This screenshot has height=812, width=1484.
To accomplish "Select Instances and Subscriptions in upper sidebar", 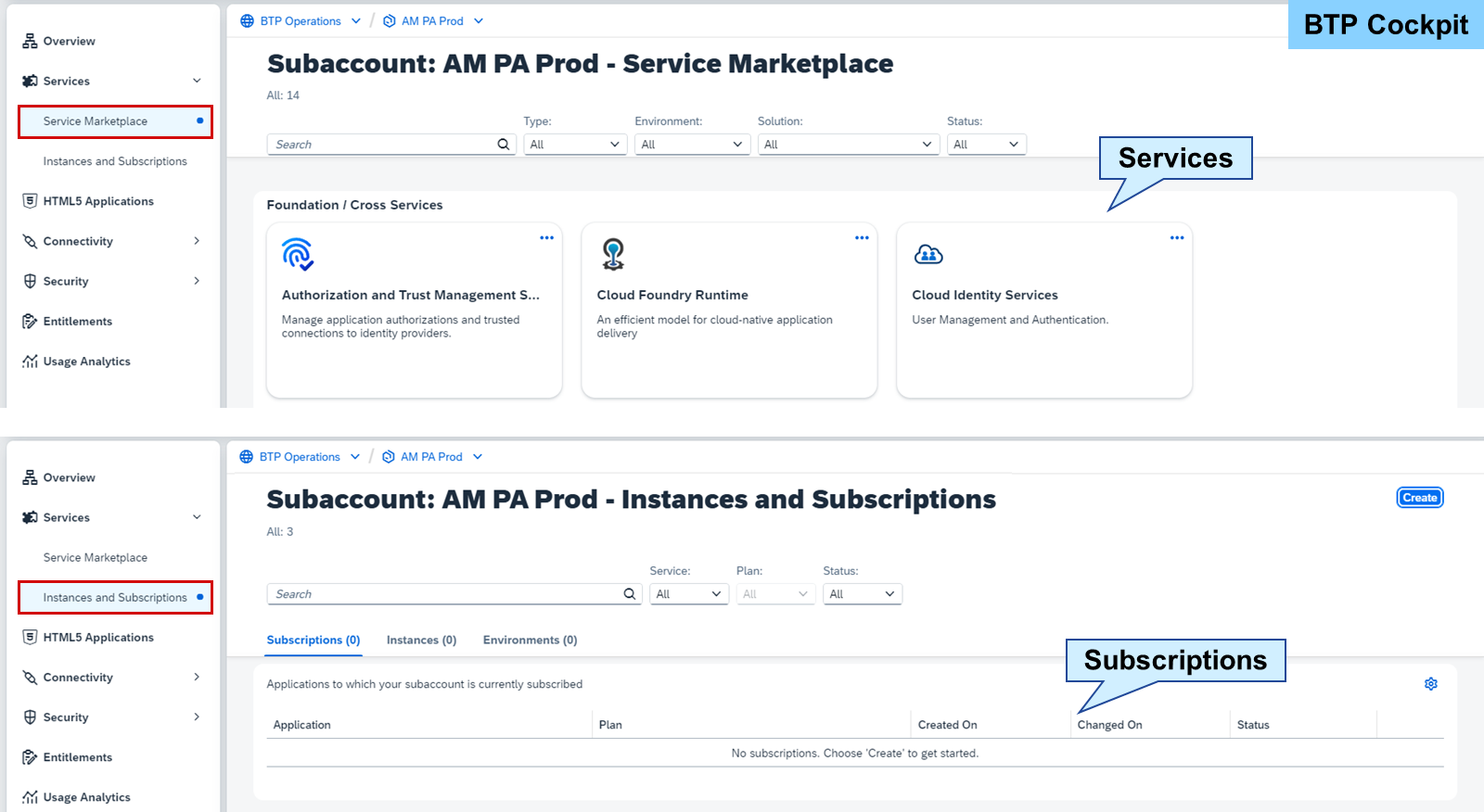I will pyautogui.click(x=115, y=161).
